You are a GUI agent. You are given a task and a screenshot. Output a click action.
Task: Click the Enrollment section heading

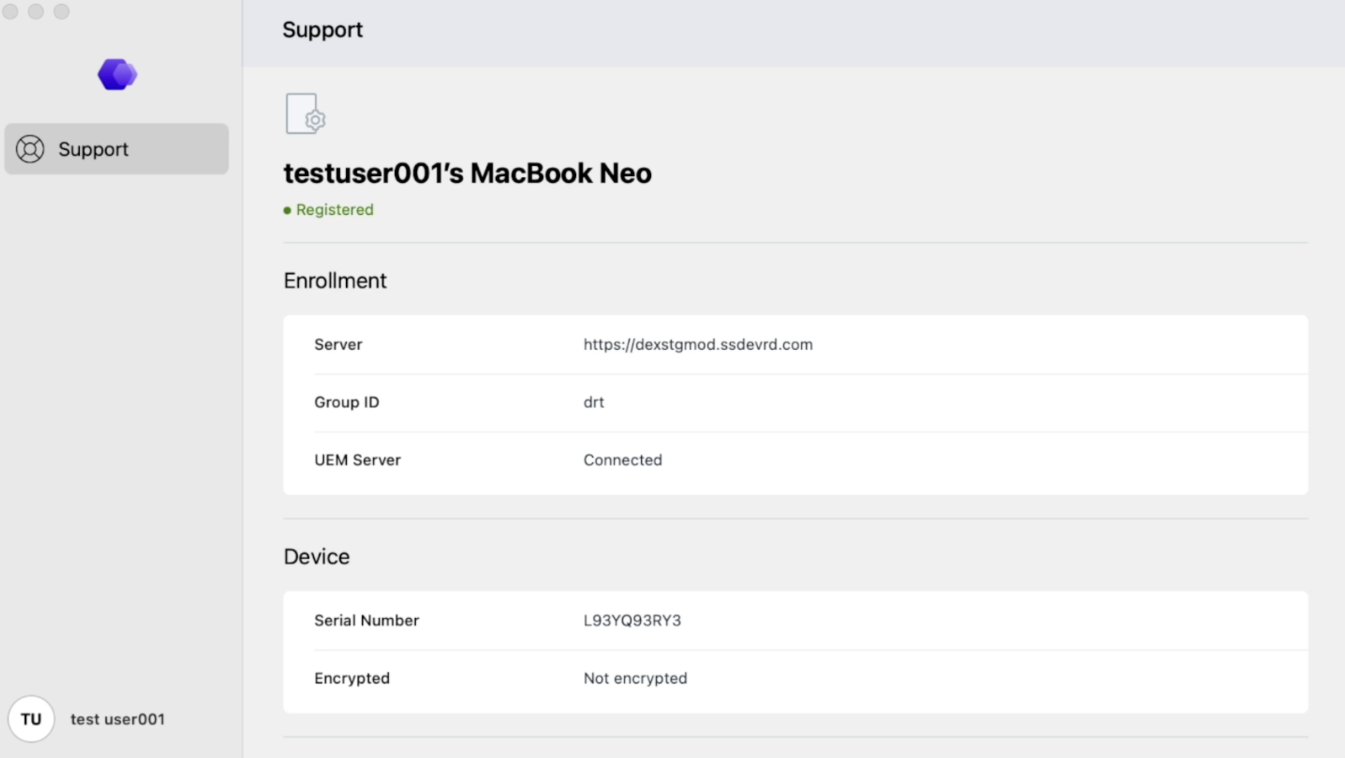(335, 281)
